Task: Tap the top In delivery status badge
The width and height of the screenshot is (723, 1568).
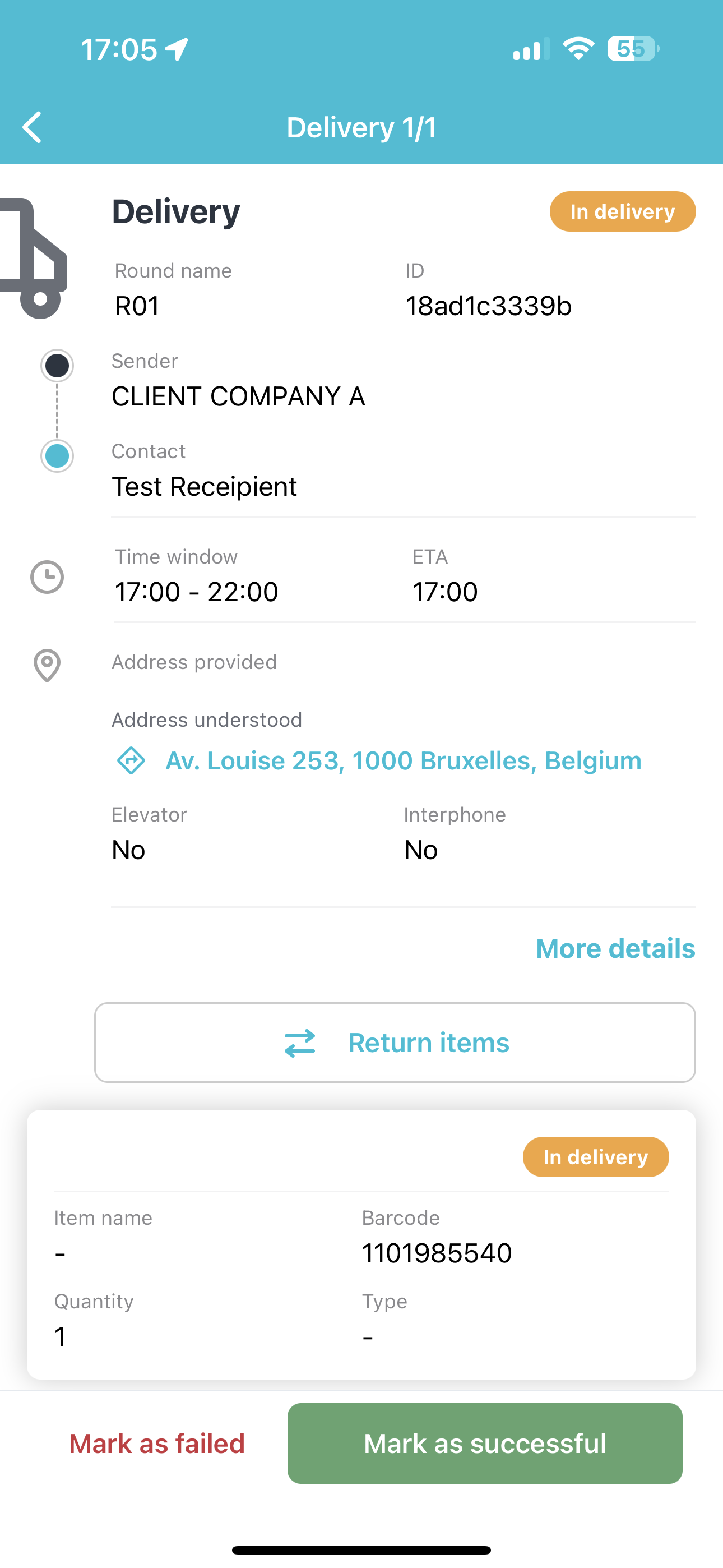Action: point(623,211)
